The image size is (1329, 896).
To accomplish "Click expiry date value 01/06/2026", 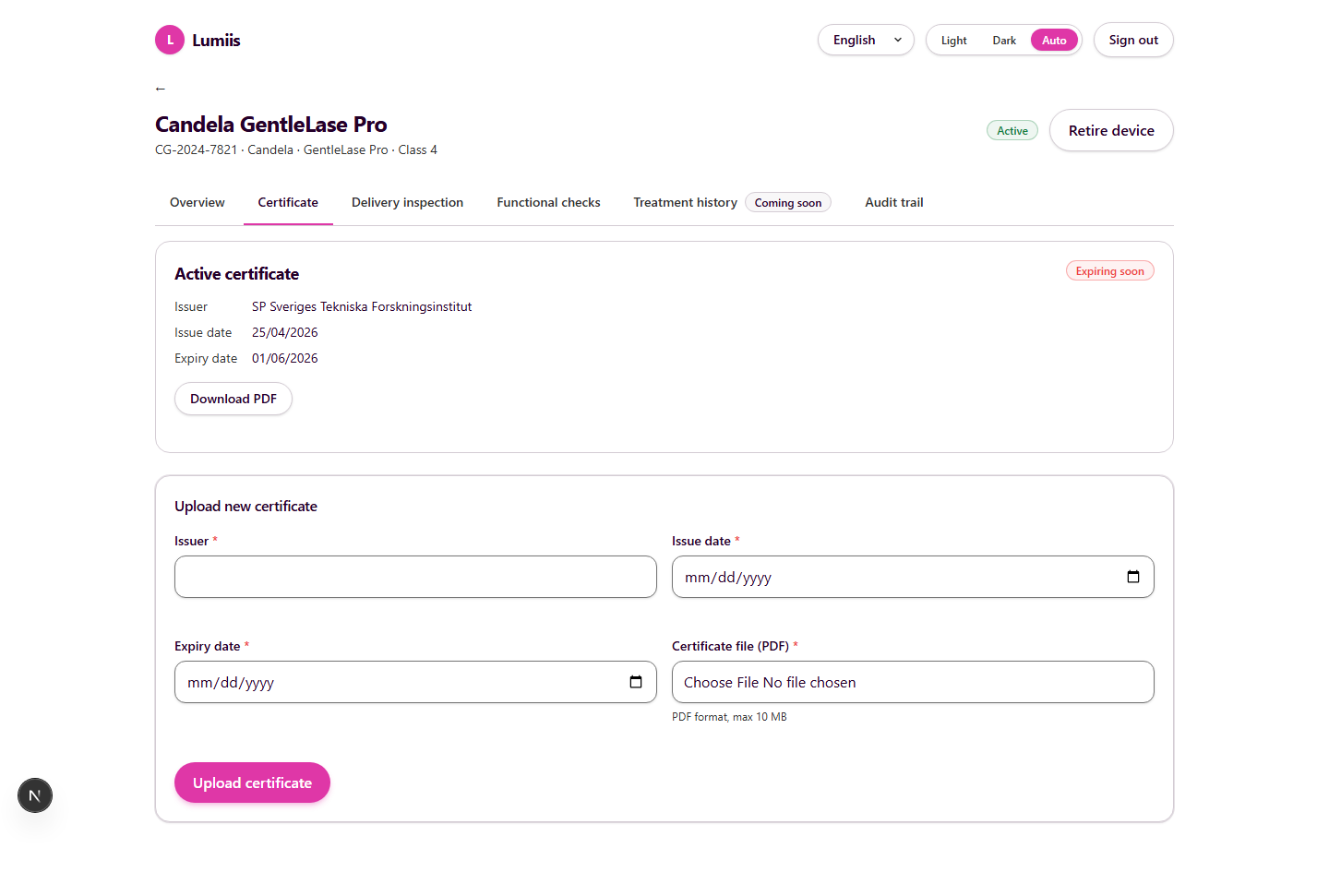I will 285,358.
